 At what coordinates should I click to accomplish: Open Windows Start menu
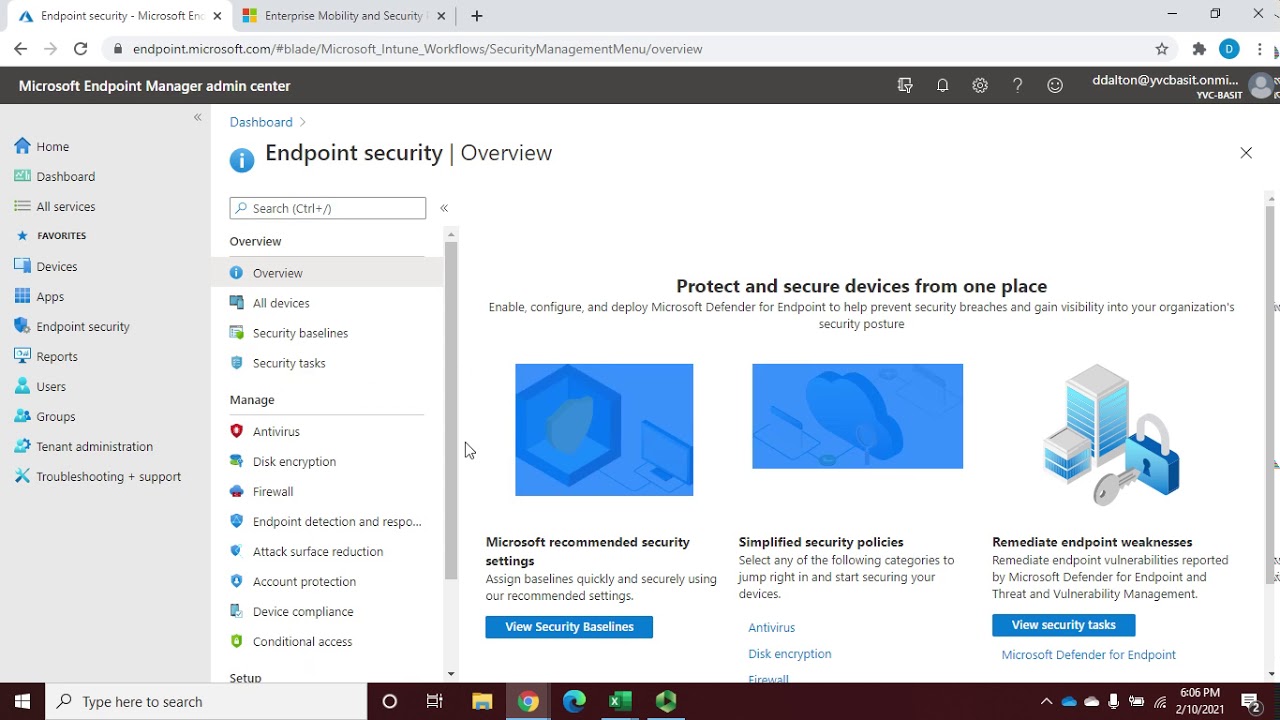tap(22, 701)
